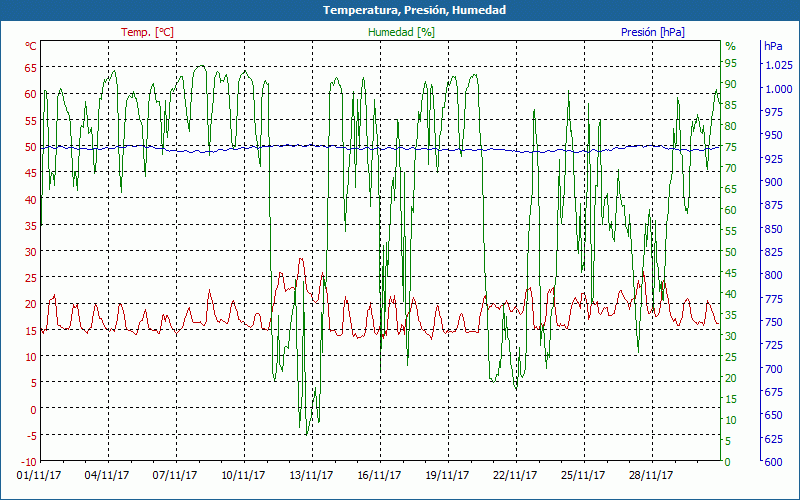Screen dimensions: 800x500
Task: Click the 28/11/17 date label
Action: click(651, 476)
